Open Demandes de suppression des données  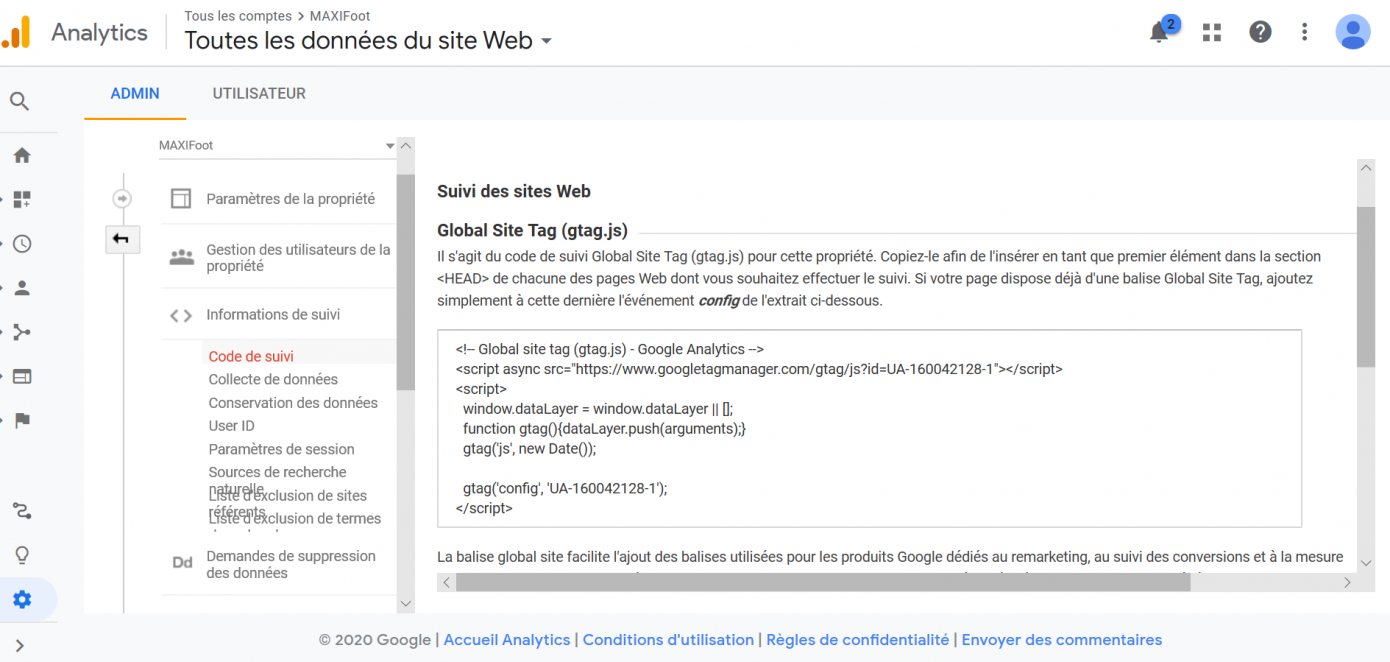tap(291, 564)
